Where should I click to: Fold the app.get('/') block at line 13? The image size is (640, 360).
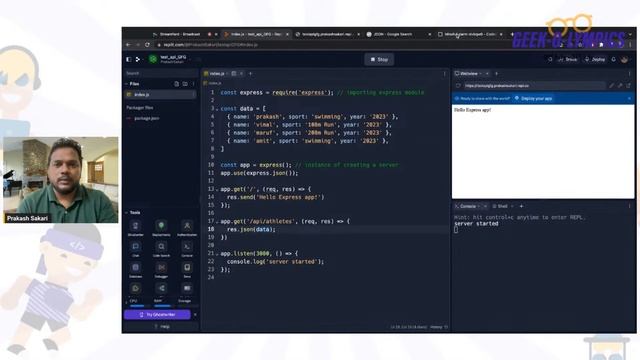[x=217, y=189]
